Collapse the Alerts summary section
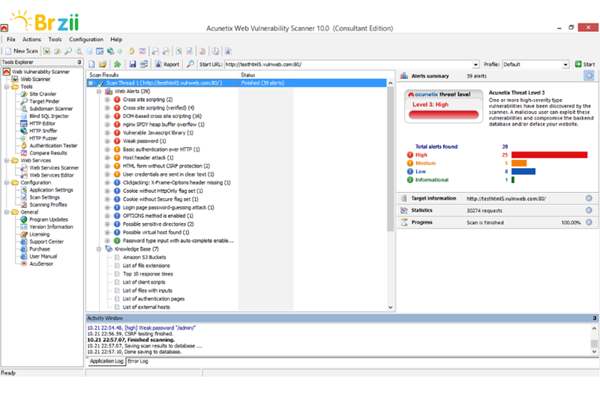 [x=589, y=76]
